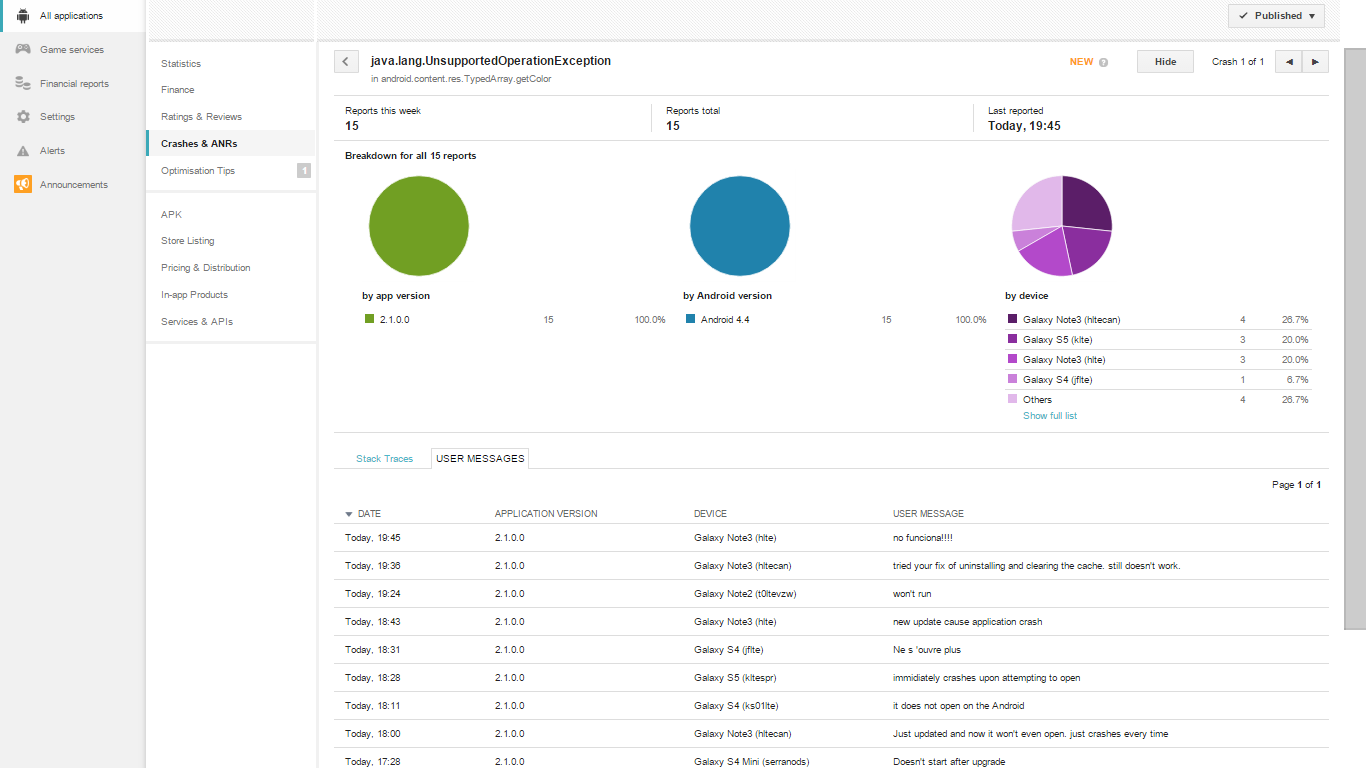Viewport: 1366px width, 768px height.
Task: Open Financial reports in the left sidebar
Action: click(x=73, y=84)
